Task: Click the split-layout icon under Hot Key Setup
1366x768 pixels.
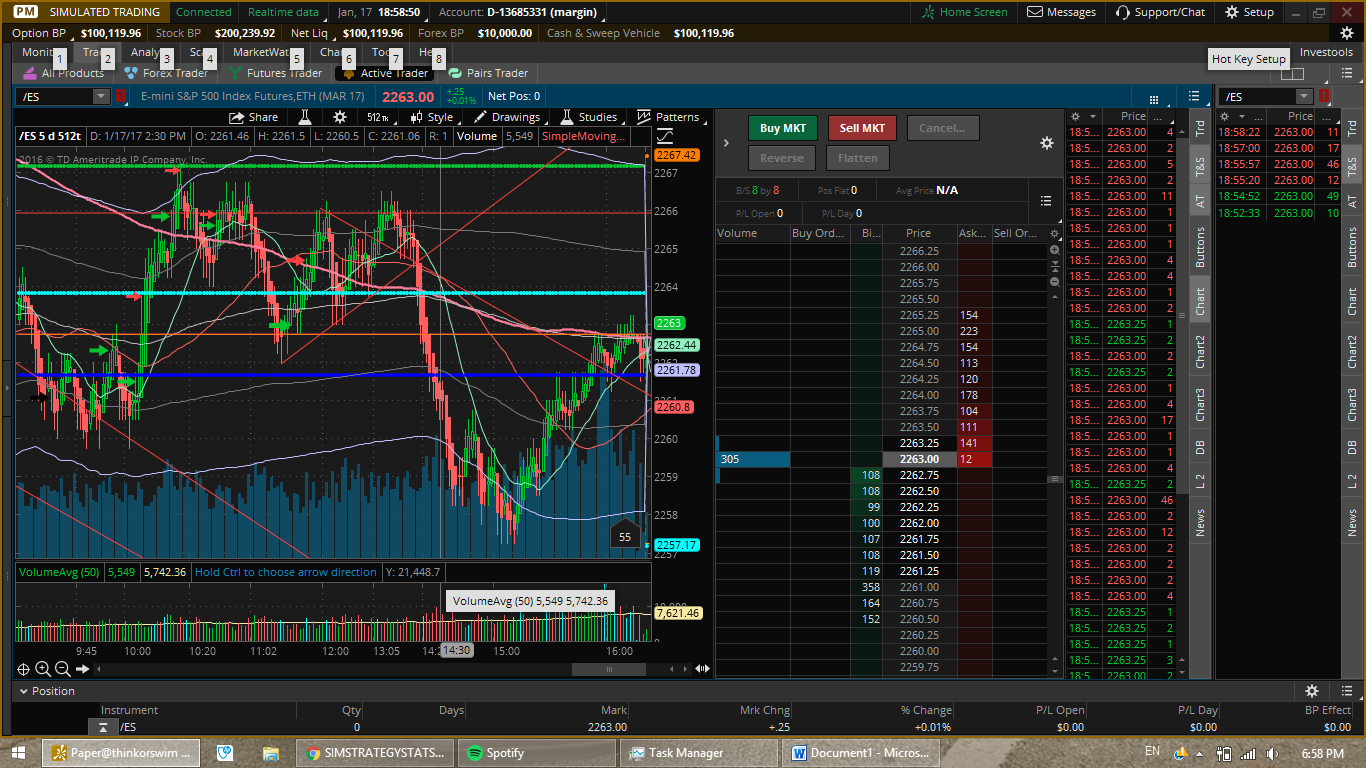Action: pyautogui.click(x=1292, y=73)
